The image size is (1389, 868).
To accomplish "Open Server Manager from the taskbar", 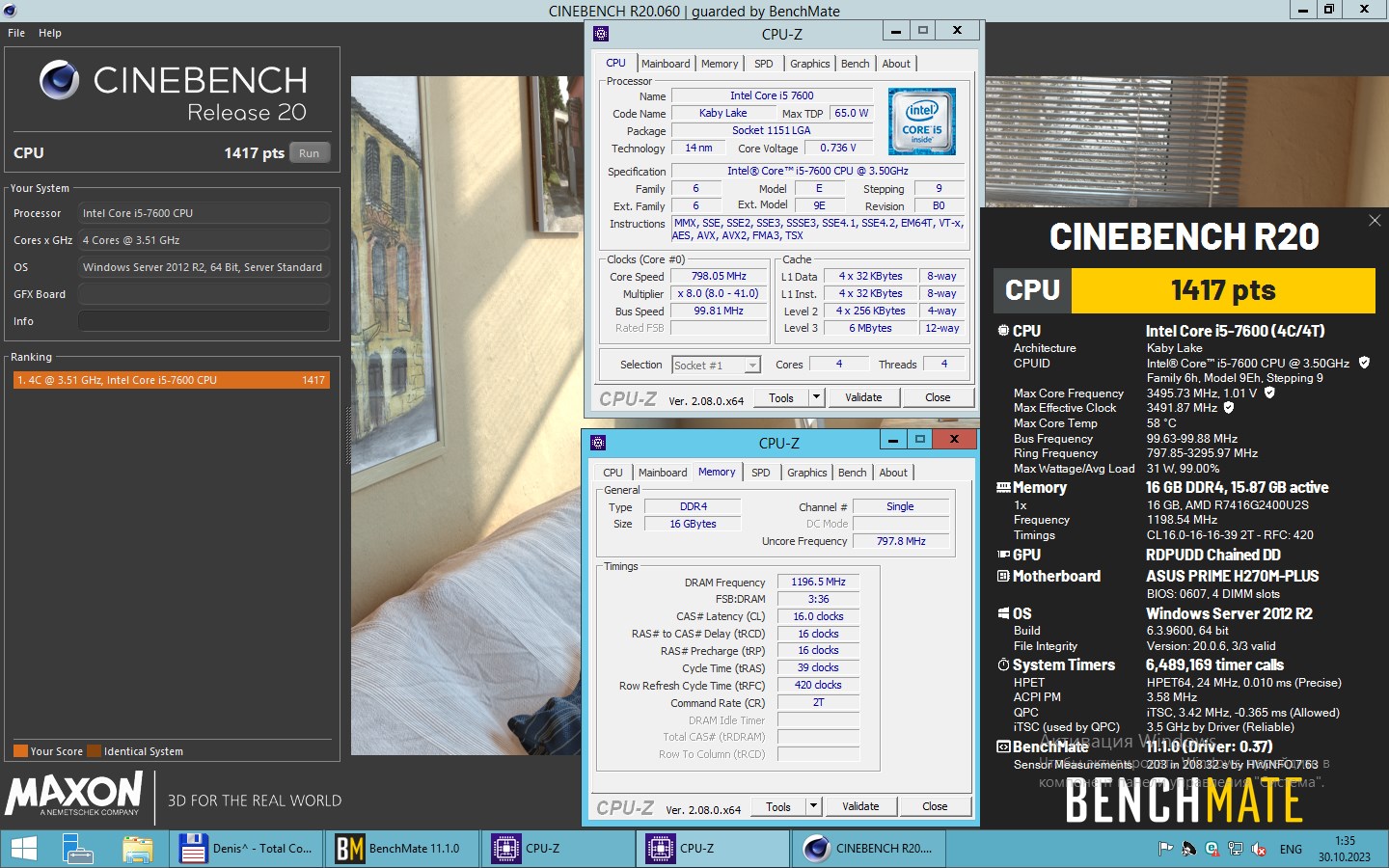I will [x=77, y=849].
